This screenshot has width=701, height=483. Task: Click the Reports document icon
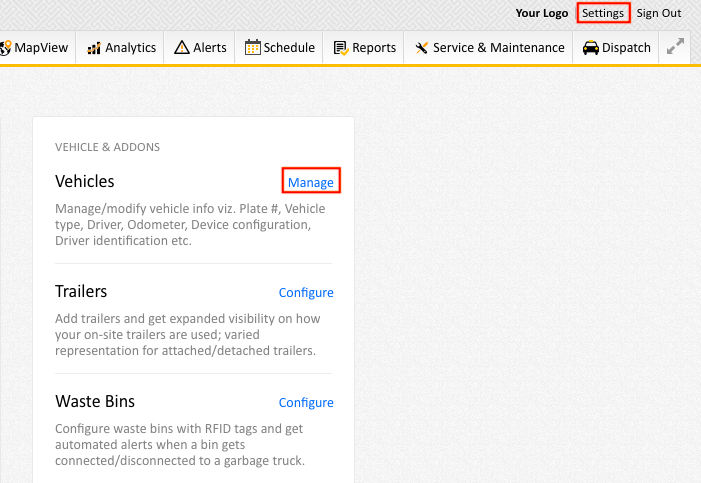point(341,48)
